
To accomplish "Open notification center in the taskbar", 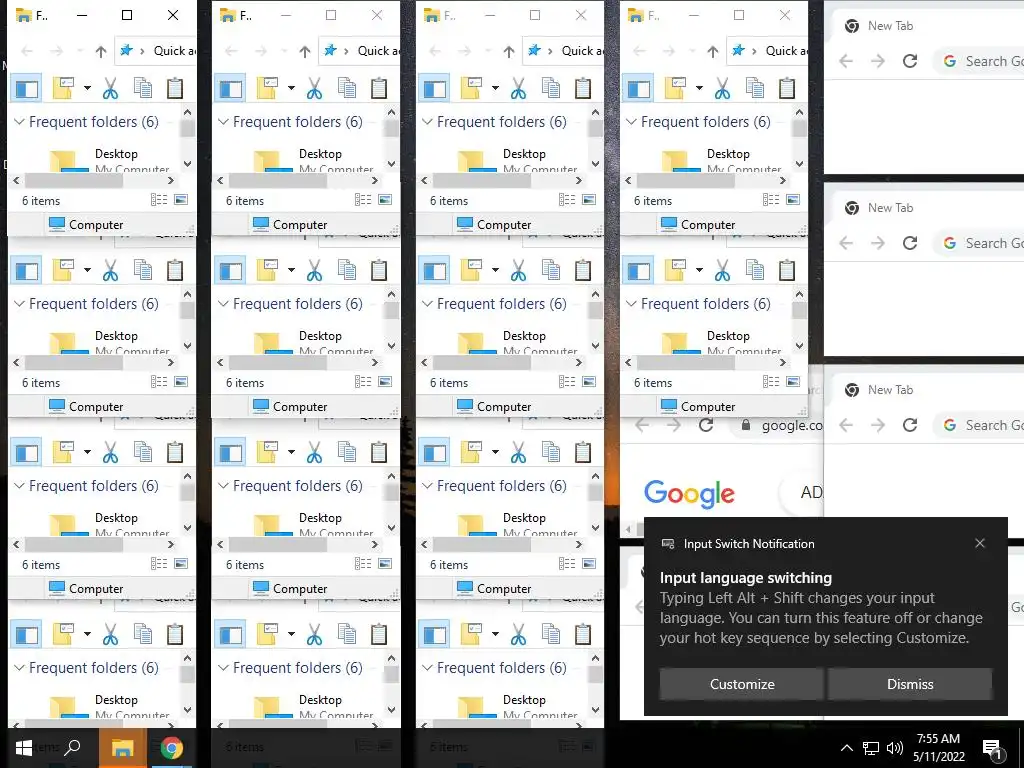I will (992, 749).
